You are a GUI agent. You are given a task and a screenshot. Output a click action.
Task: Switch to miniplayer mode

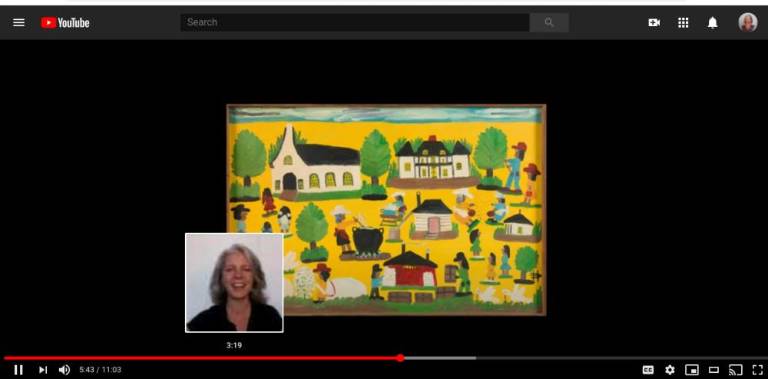692,370
